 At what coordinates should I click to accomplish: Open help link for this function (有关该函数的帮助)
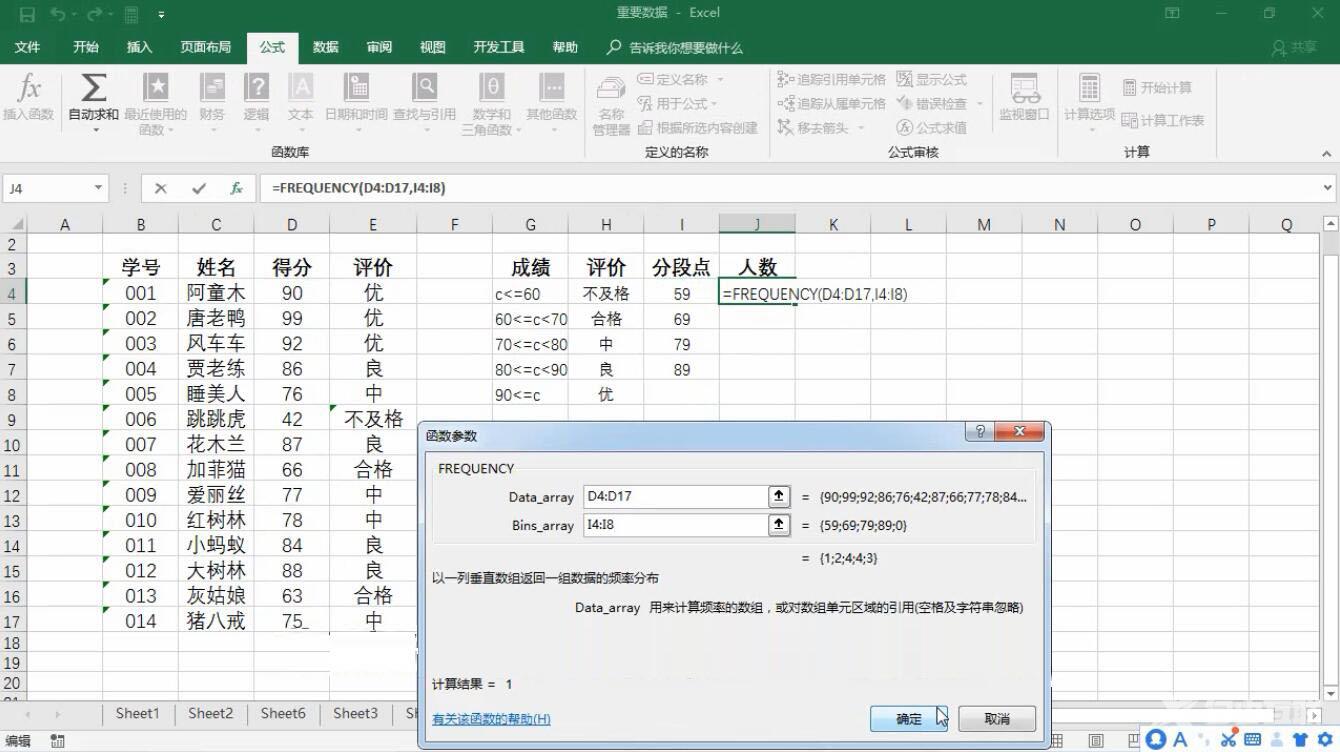point(491,719)
